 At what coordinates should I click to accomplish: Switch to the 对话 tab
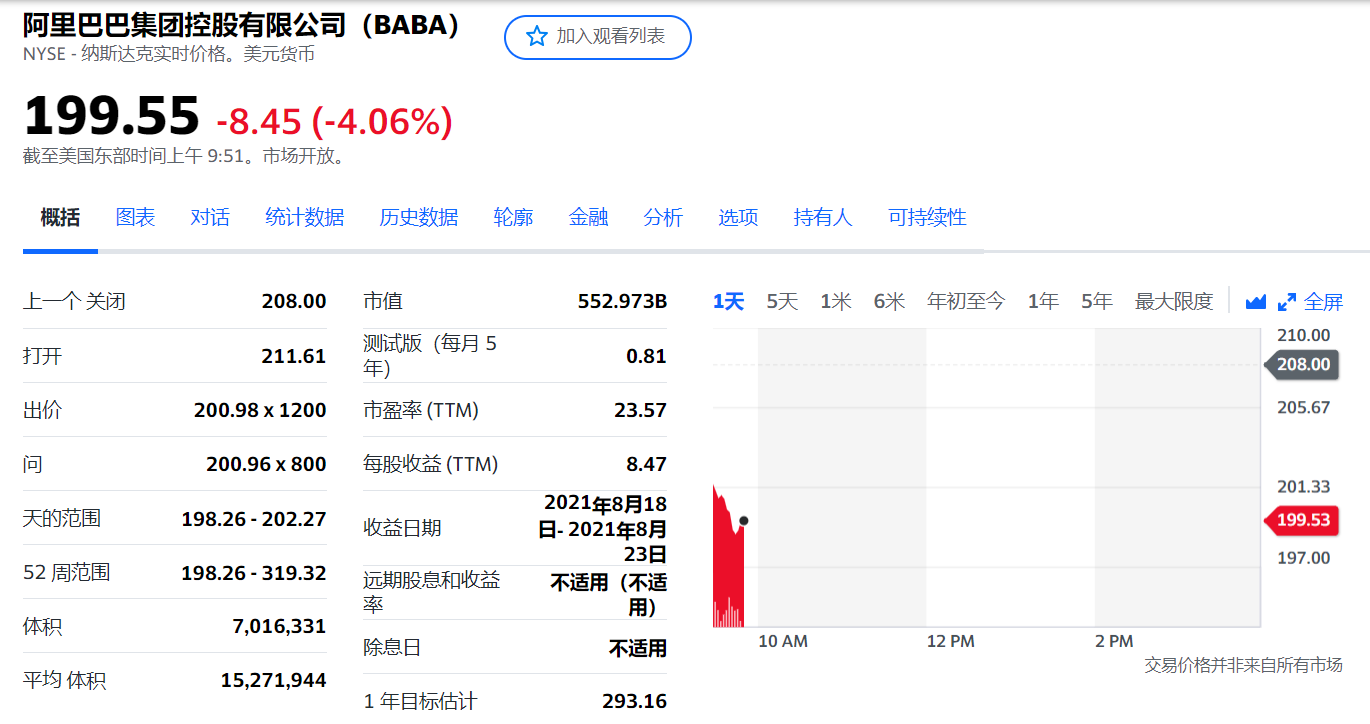(x=210, y=217)
